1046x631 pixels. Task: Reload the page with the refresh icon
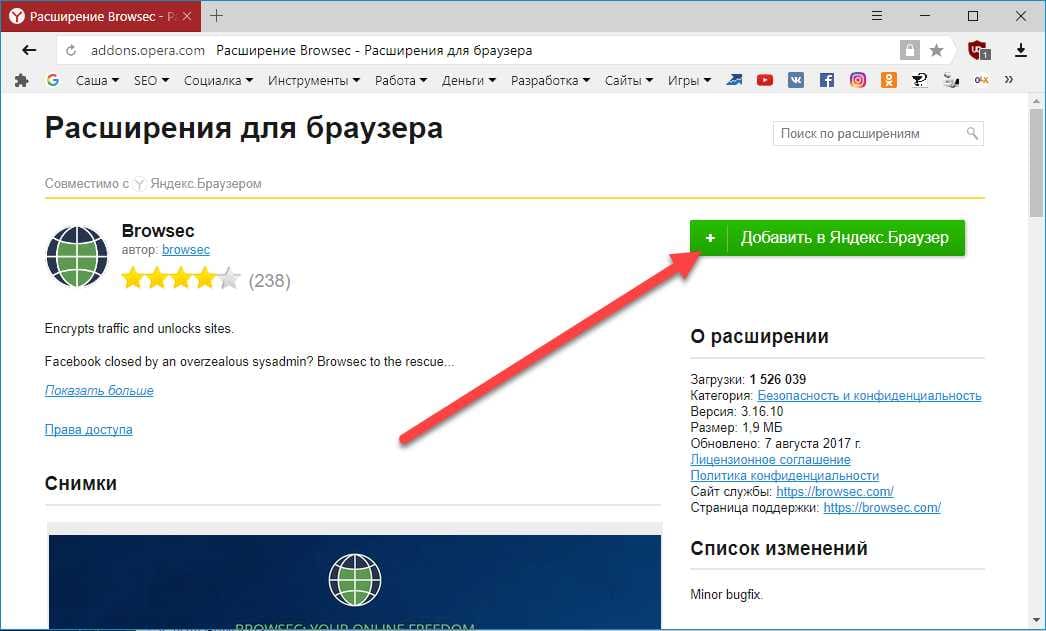71,51
